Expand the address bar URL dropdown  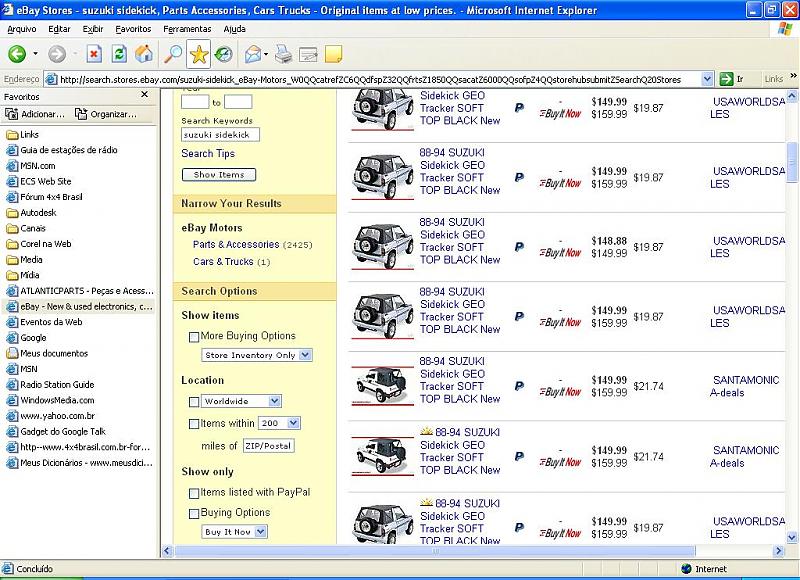707,79
